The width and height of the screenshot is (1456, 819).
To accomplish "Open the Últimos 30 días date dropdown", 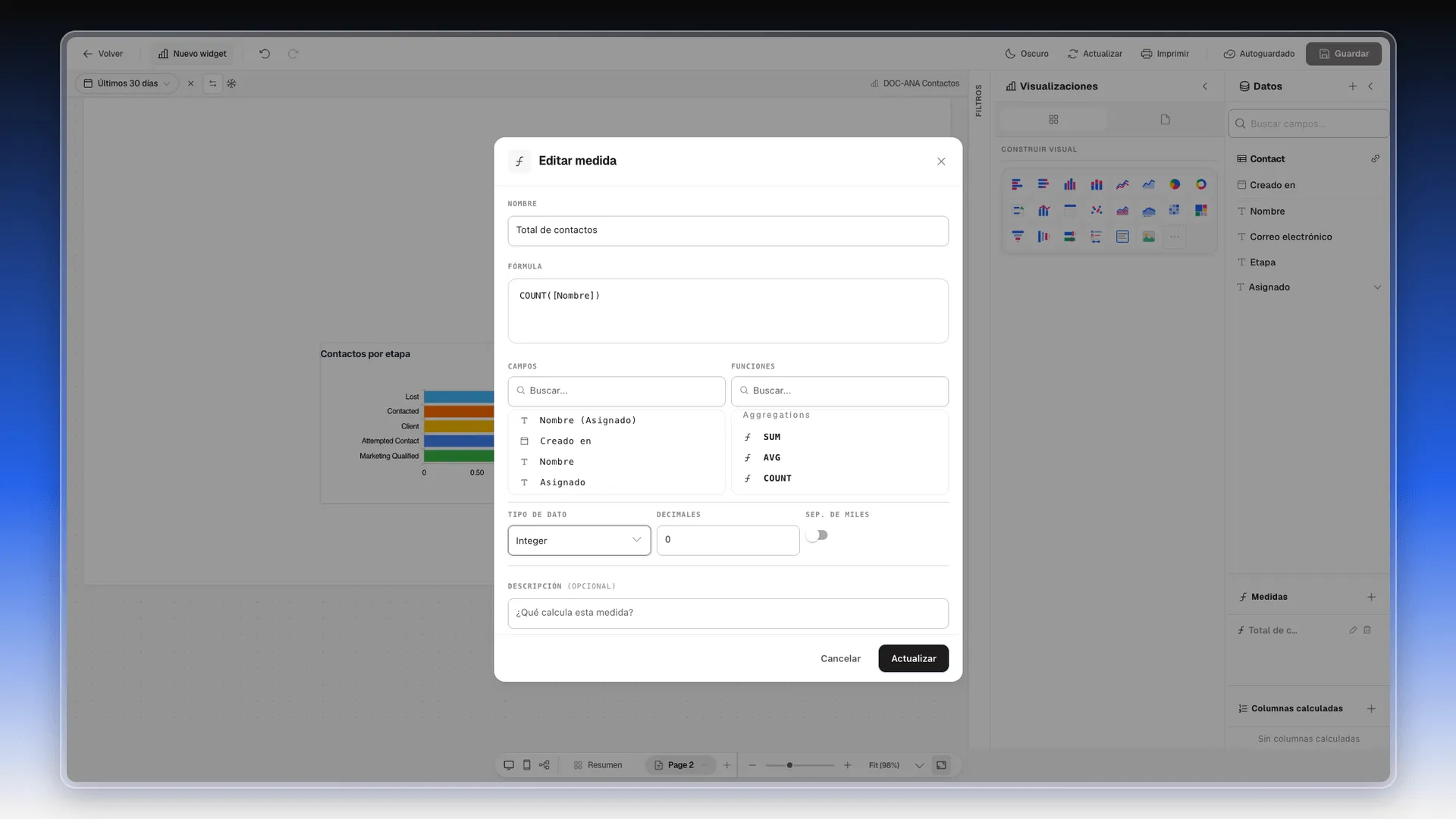I will click(x=127, y=83).
